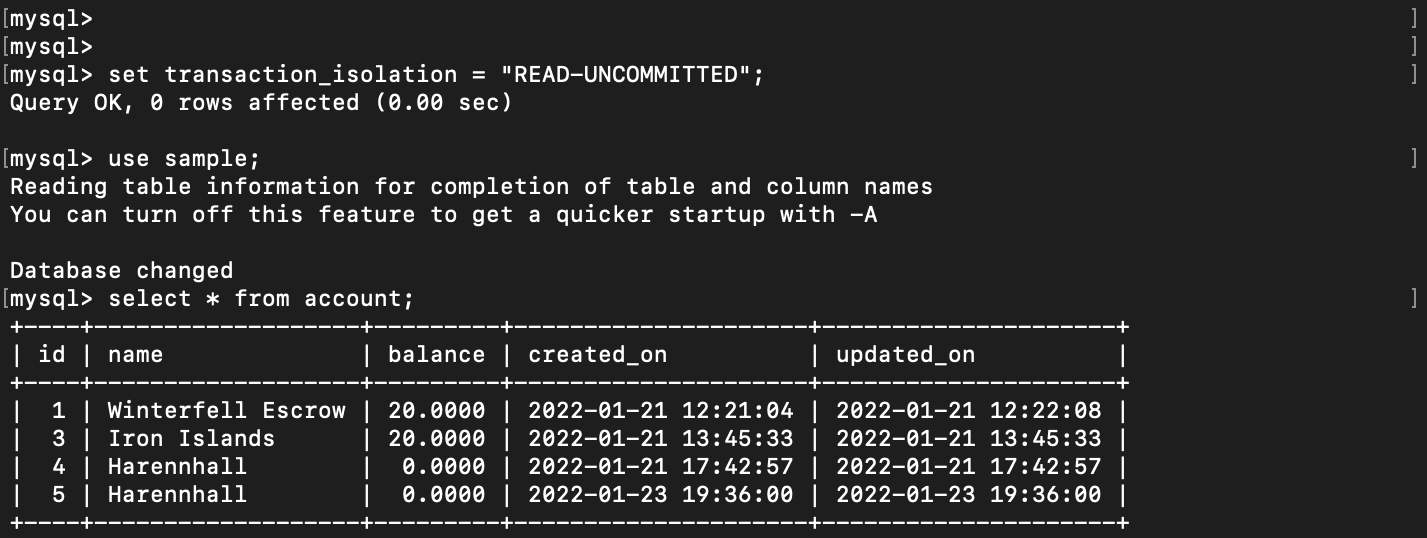Screen dimensions: 1427x538
Task: Click the 2022-01-21 17:42:57 updated_on value
Action: (x=968, y=466)
